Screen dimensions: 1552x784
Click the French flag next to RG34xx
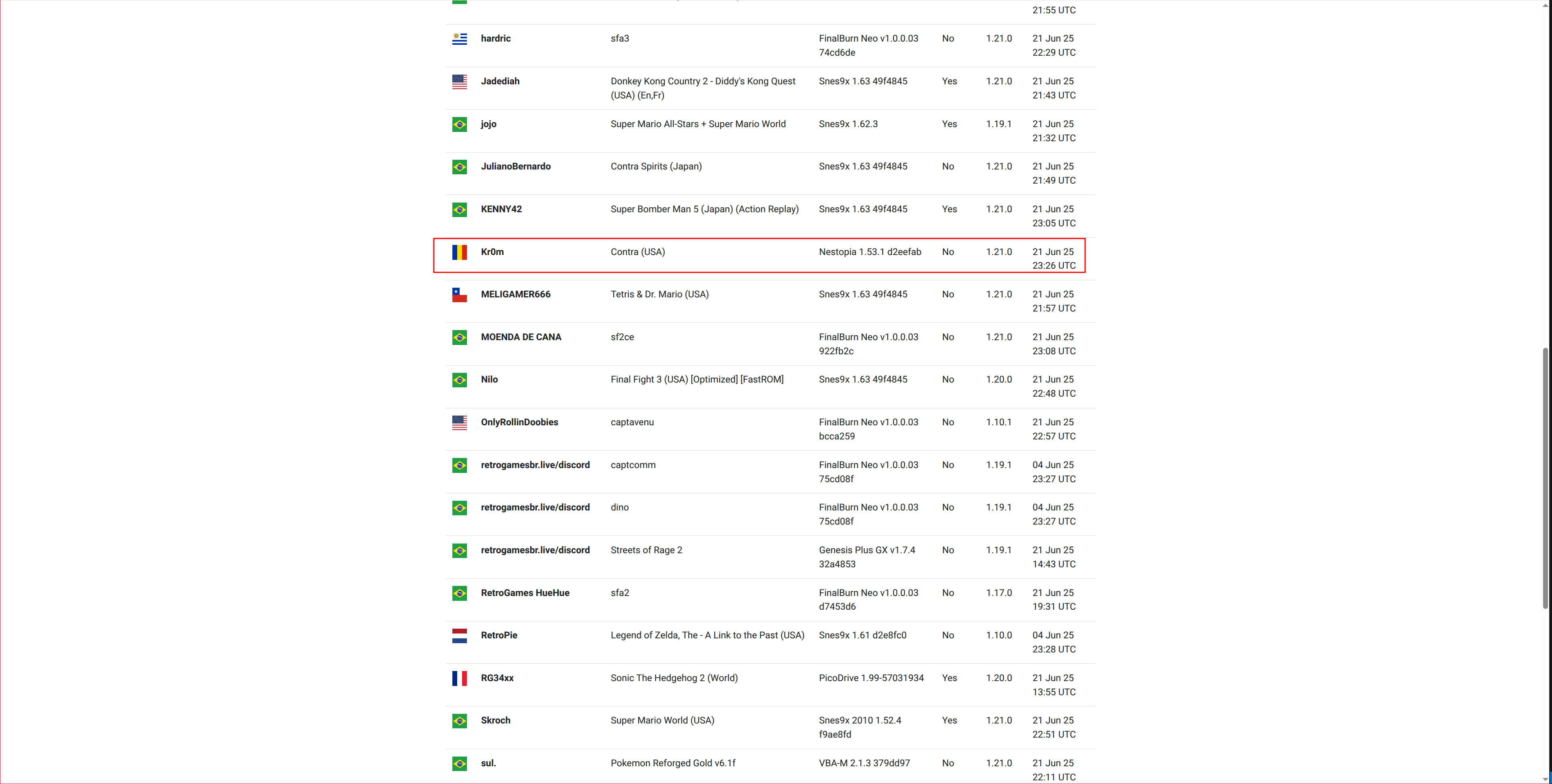tap(459, 679)
